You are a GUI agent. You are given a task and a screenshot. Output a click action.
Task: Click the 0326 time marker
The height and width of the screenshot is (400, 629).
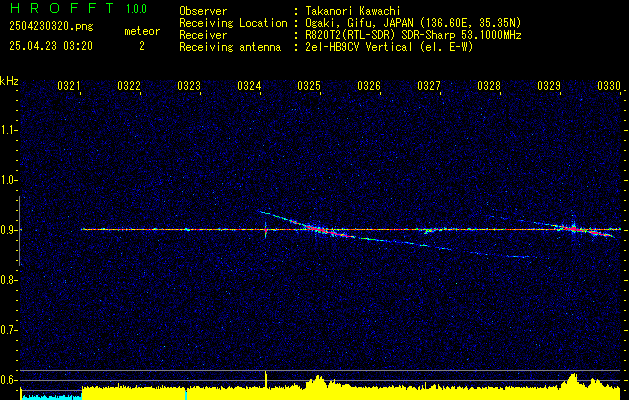[369, 86]
